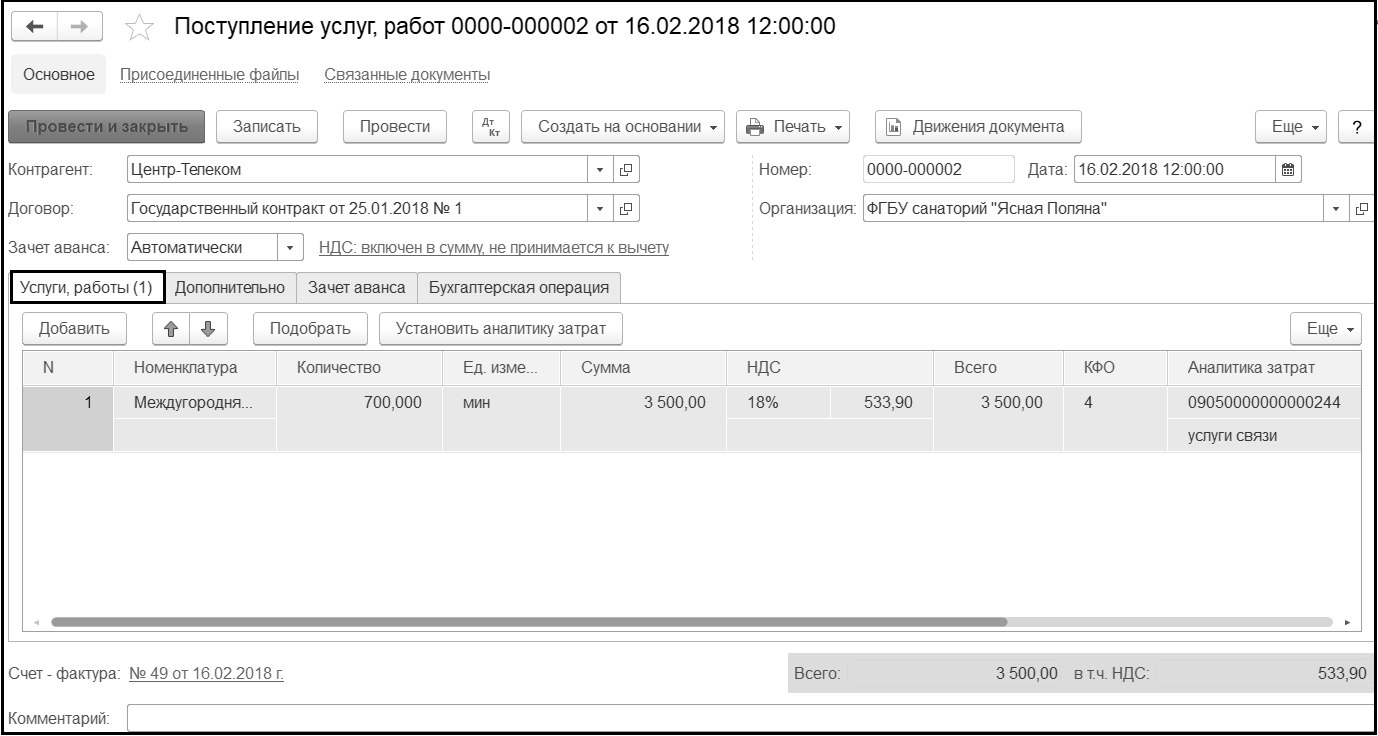
Task: Expand Договор dropdown list
Action: tap(601, 209)
